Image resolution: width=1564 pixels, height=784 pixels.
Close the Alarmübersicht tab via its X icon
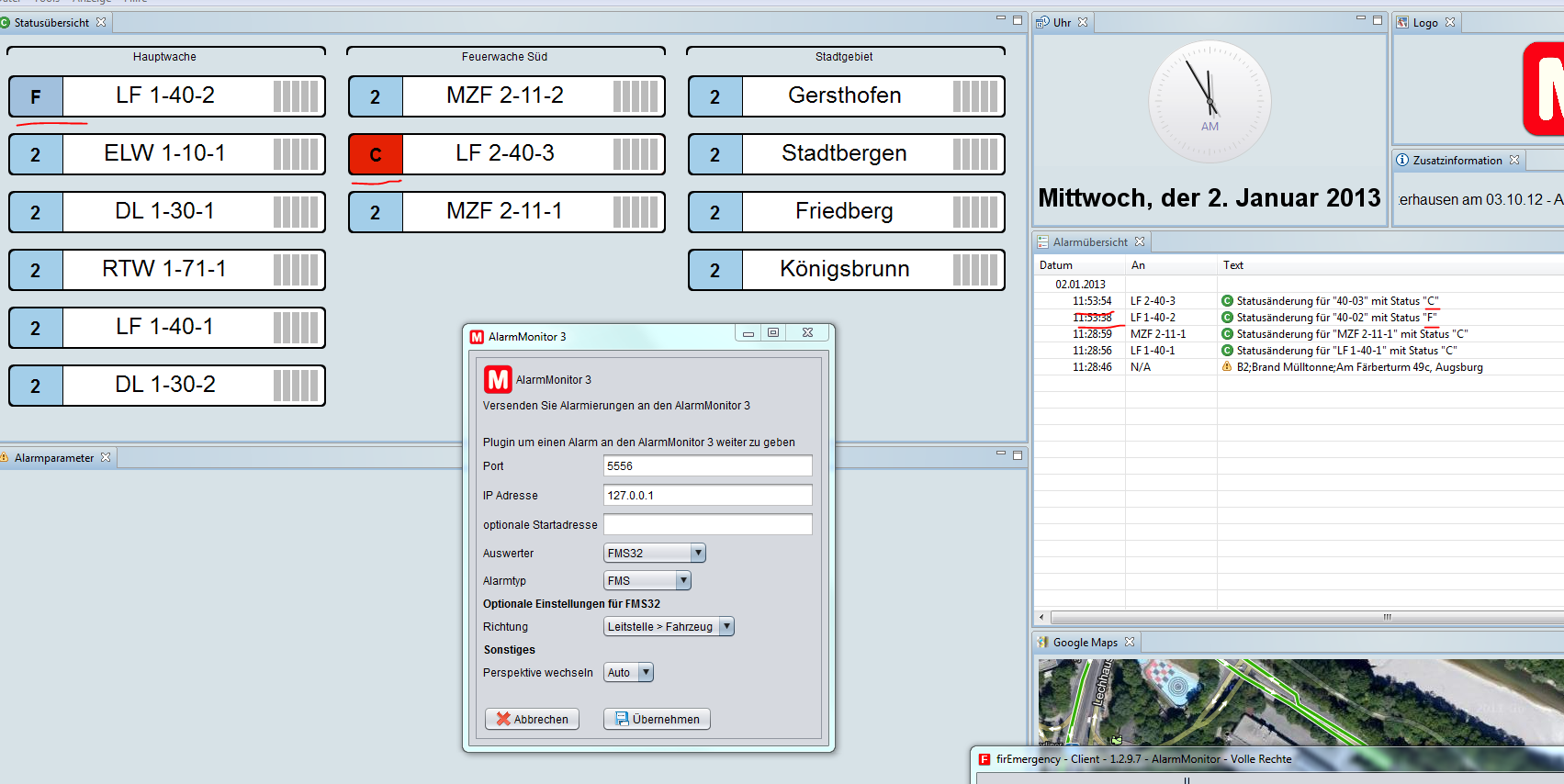click(1140, 241)
